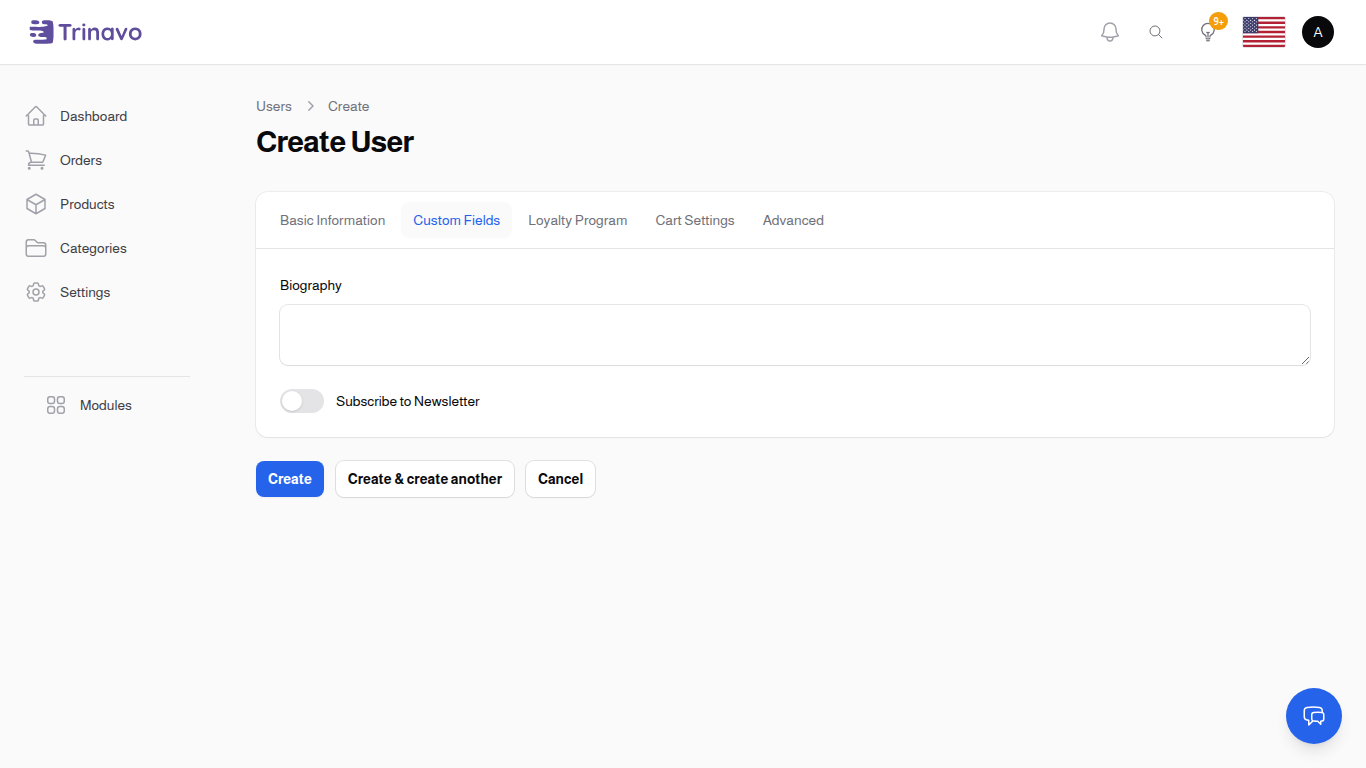Open the Categories folder icon

pos(36,248)
